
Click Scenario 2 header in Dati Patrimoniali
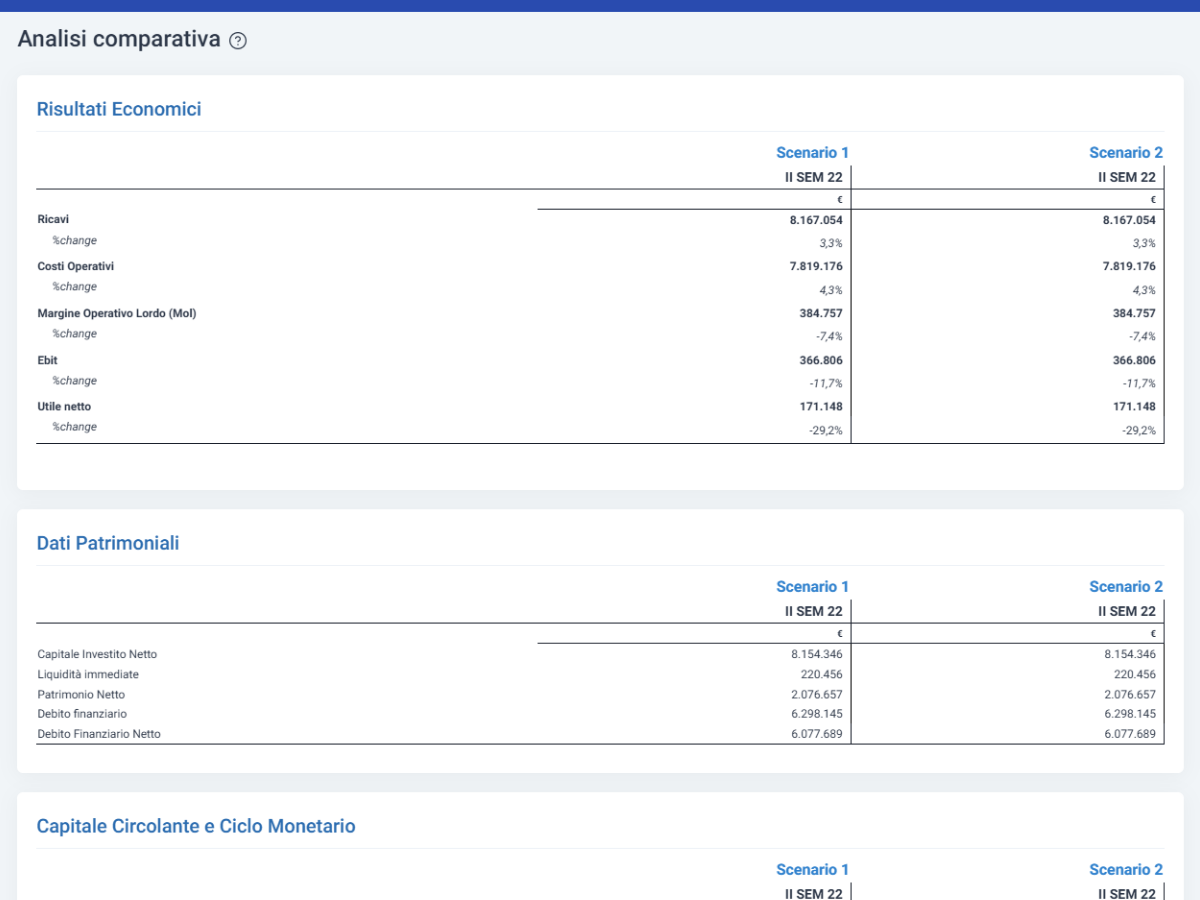pyautogui.click(x=1126, y=587)
